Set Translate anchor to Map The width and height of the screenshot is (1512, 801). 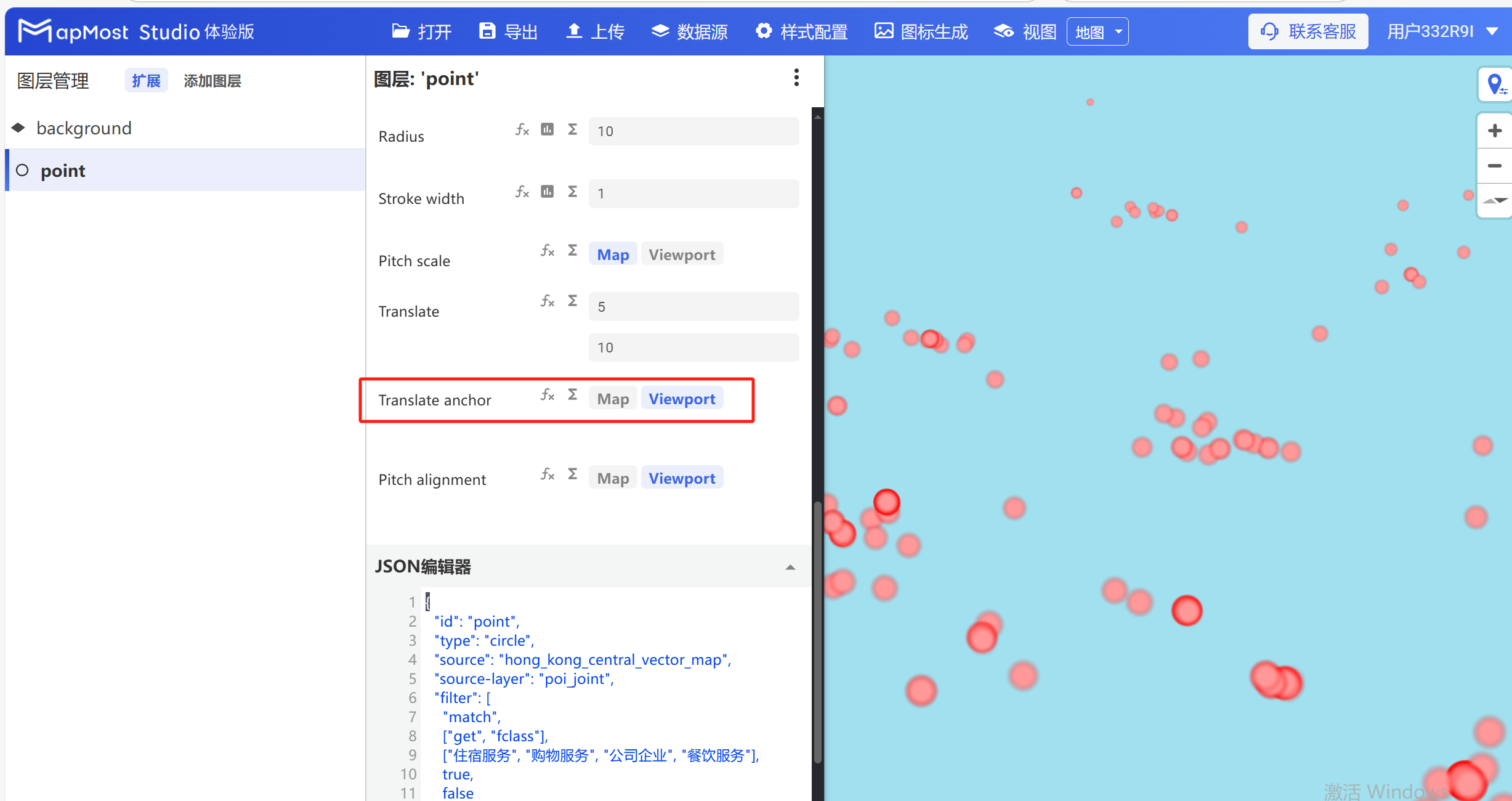tap(612, 399)
